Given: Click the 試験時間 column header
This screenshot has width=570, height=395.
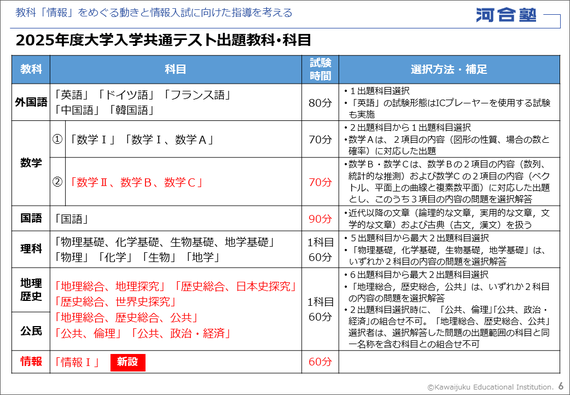Looking at the screenshot, I should (320, 69).
